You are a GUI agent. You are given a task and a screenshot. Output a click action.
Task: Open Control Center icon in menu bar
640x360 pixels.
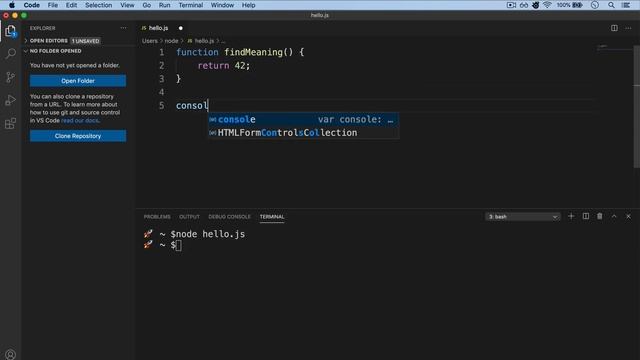626,5
